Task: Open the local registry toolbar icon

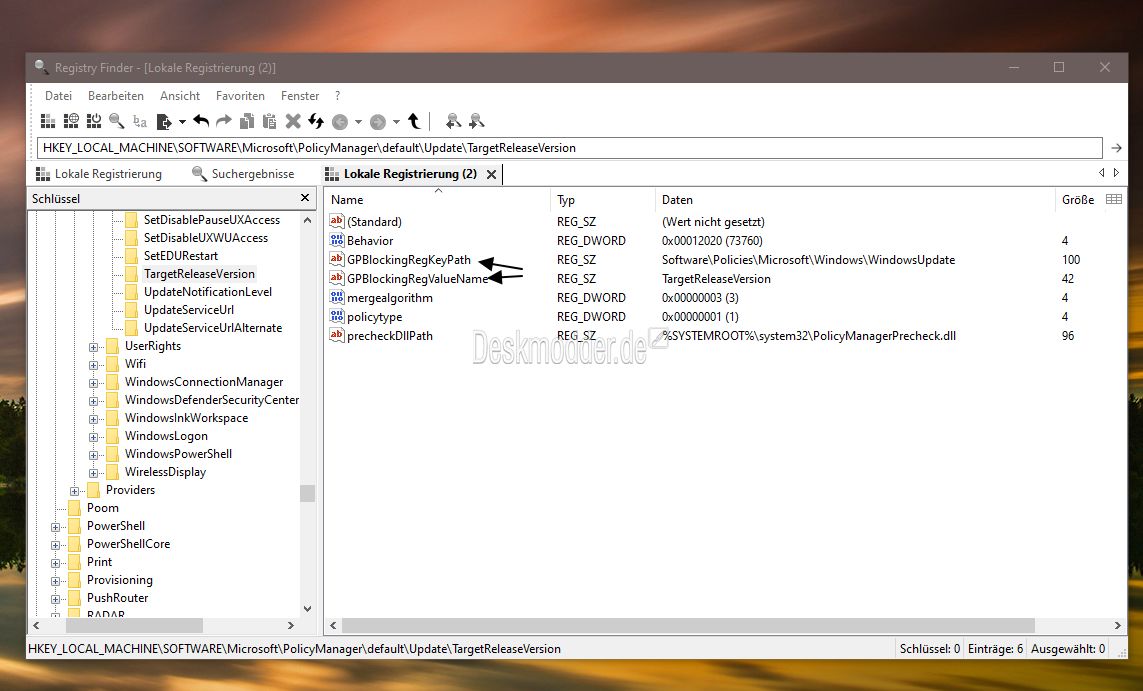Action: 48,121
